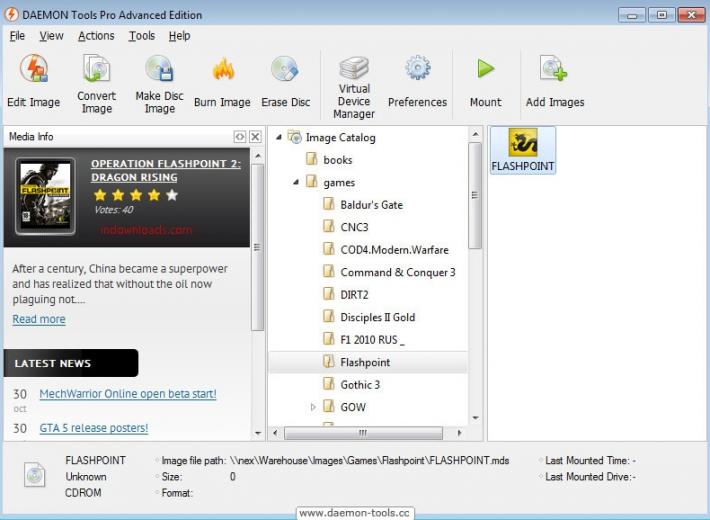Screen dimensions: 710x520
Task: Collapse the Image Catalog tree node
Action: point(279,137)
